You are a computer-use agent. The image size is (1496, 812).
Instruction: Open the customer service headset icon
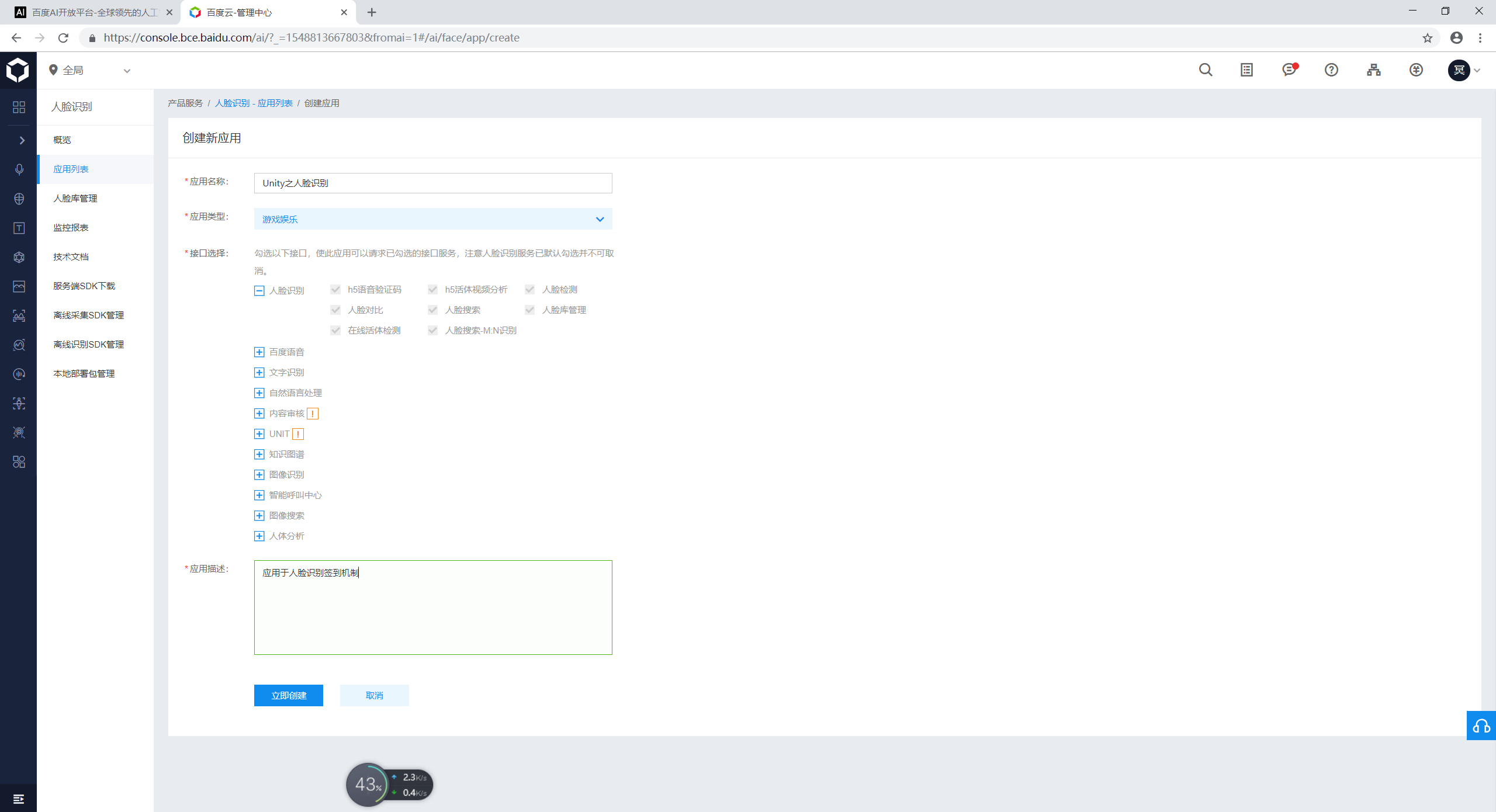[1481, 726]
